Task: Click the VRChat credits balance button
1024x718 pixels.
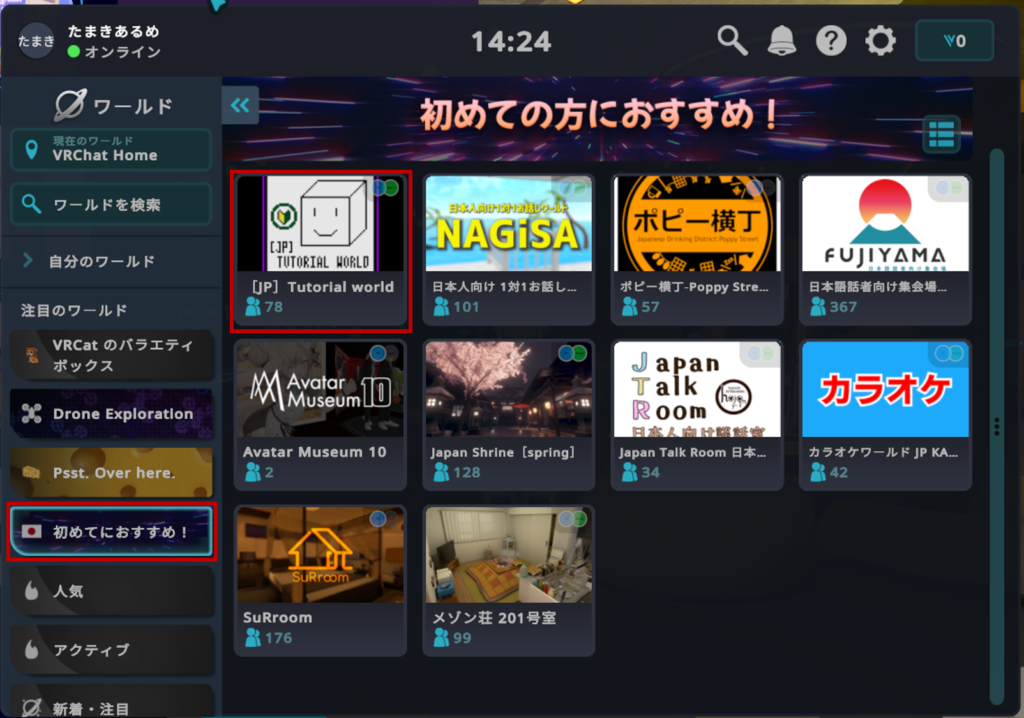Action: [x=954, y=41]
